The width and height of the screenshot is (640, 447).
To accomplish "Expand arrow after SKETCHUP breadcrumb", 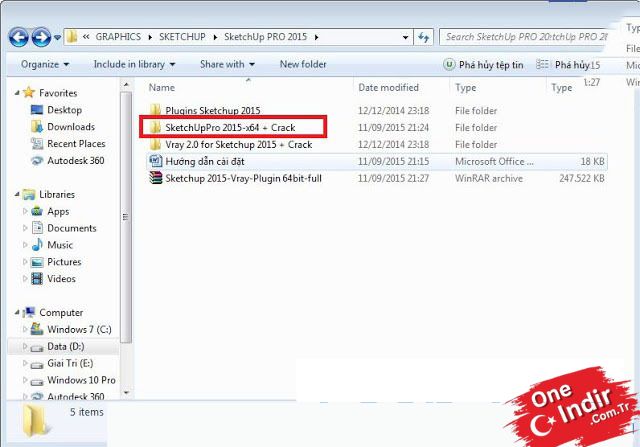I will point(215,37).
